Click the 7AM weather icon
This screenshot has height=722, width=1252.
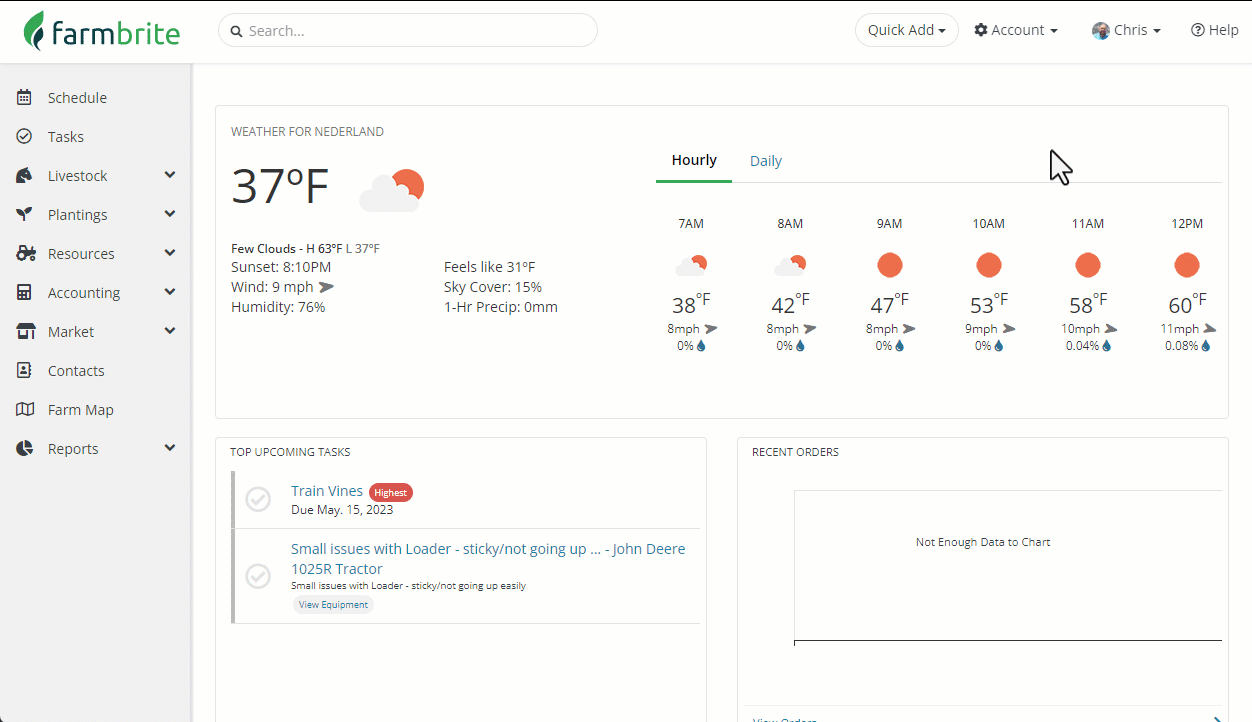click(691, 266)
